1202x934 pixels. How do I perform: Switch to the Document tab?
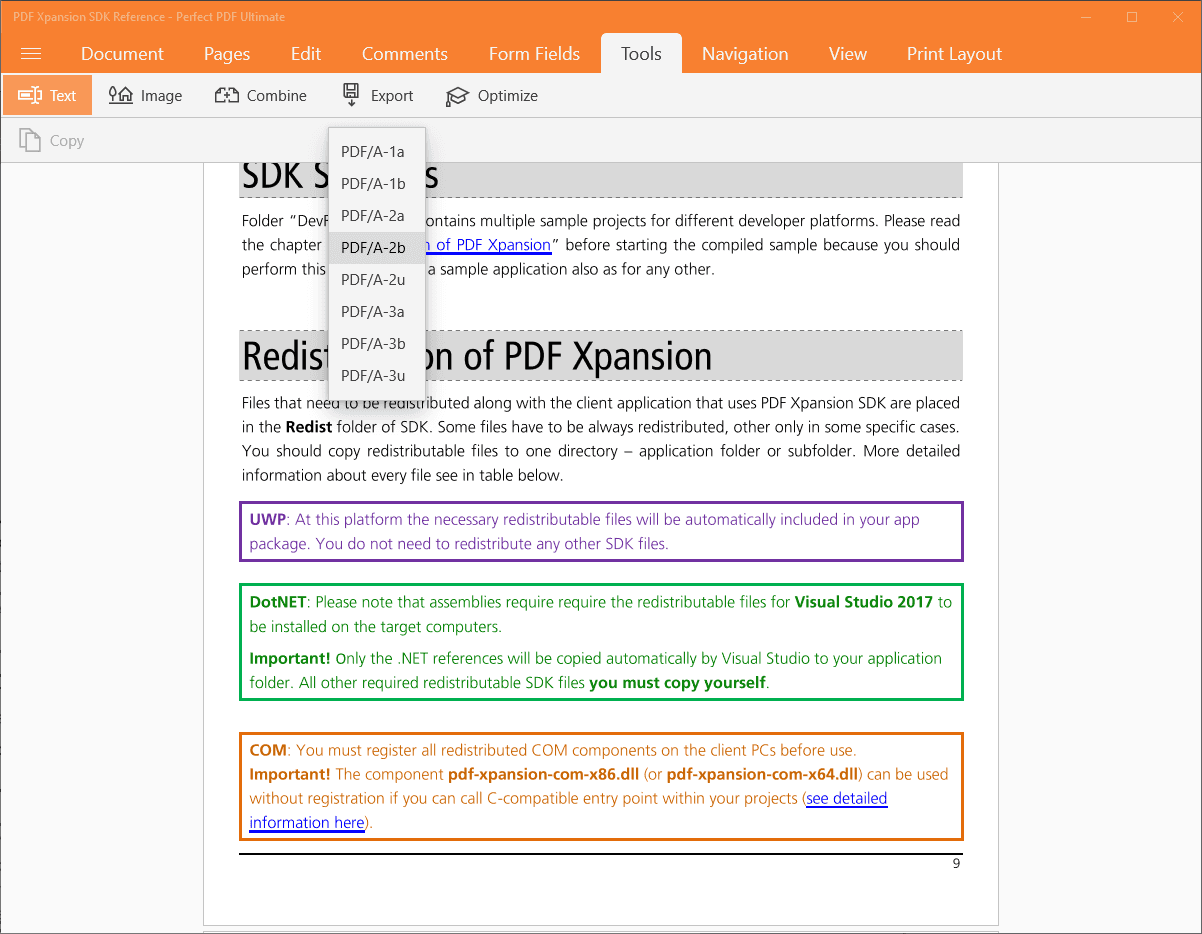click(122, 54)
